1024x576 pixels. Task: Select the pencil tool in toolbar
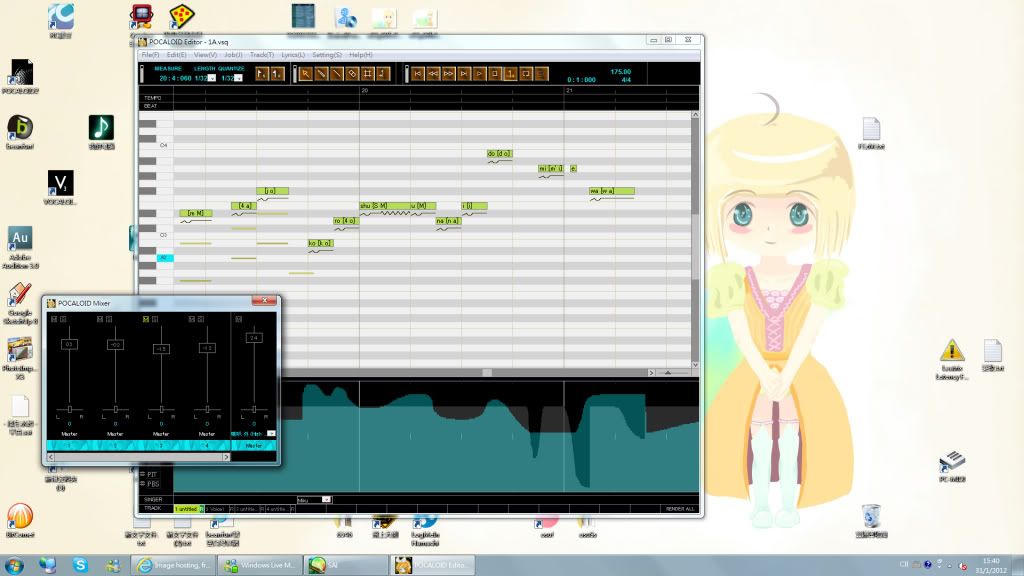coord(322,74)
